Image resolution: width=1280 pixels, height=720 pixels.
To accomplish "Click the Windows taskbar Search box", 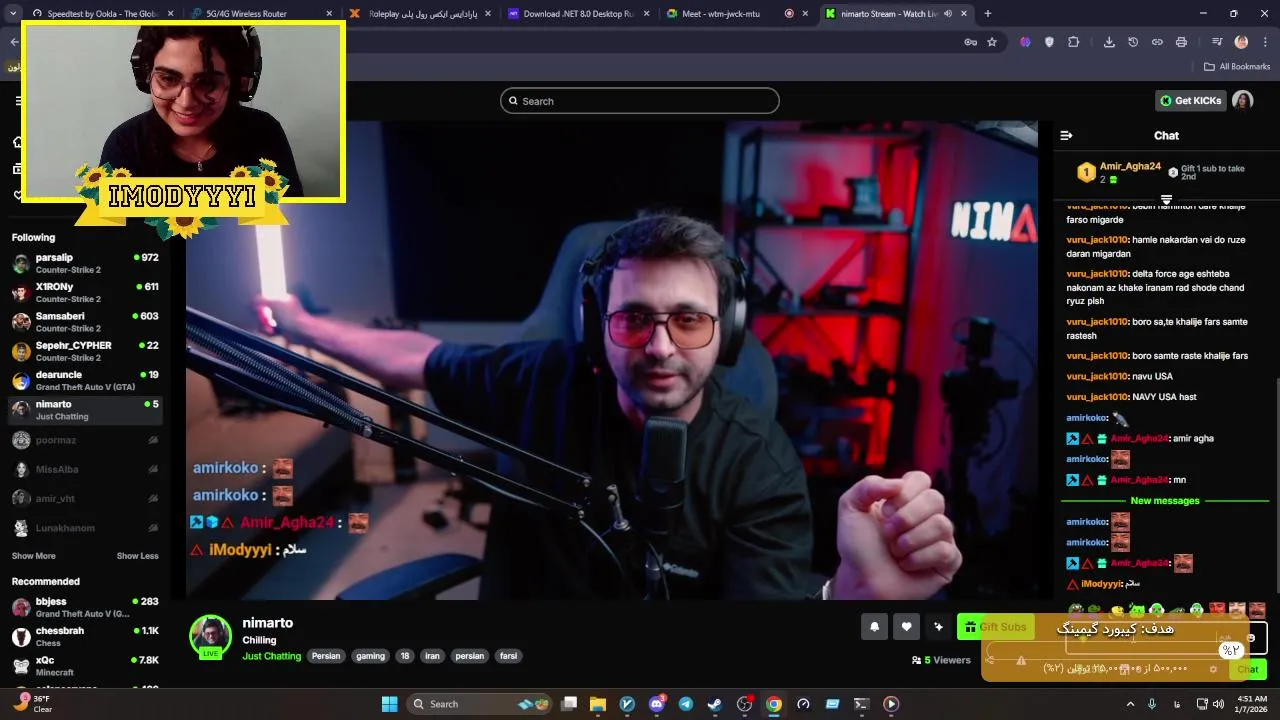I will pos(480,704).
